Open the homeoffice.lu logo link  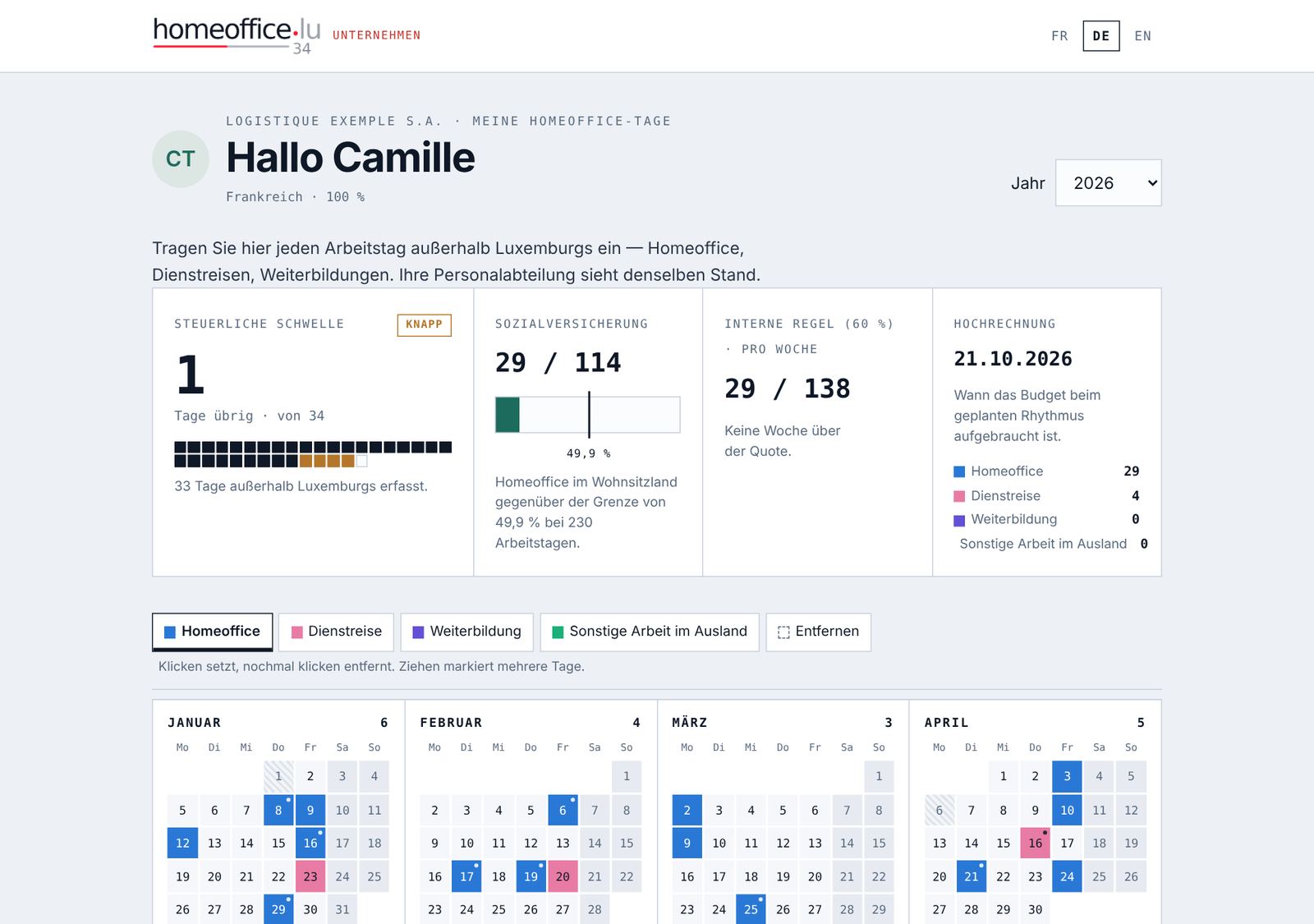[x=237, y=35]
